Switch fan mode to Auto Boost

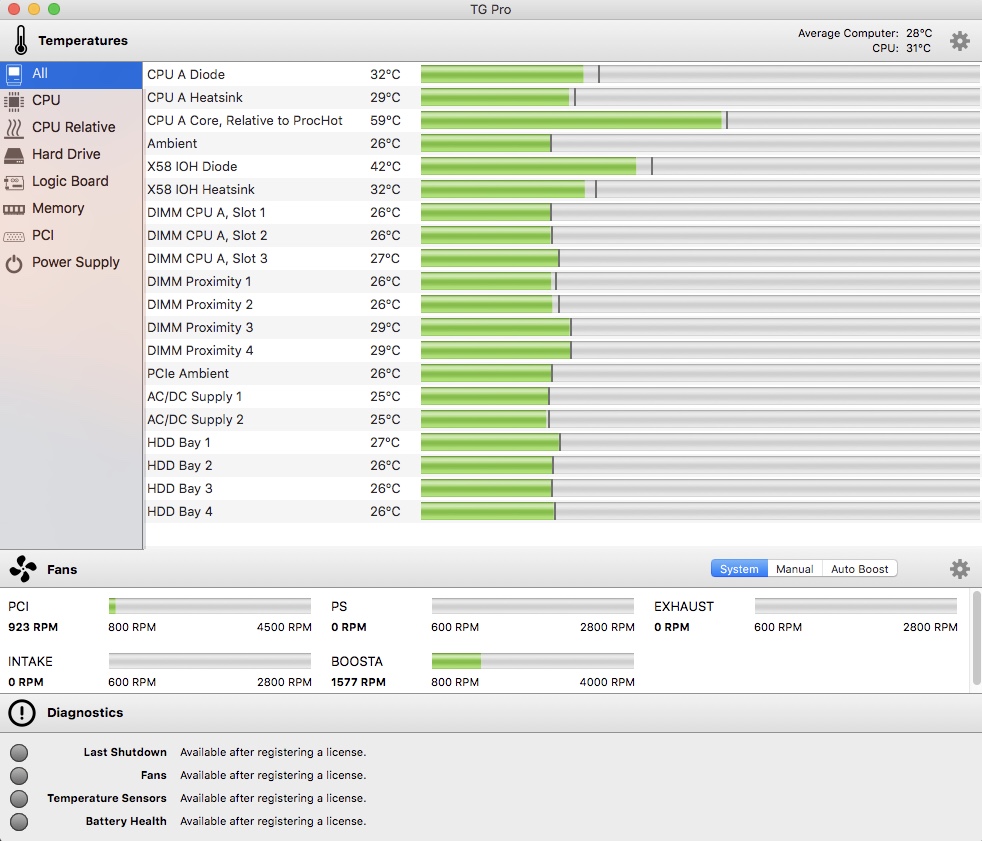(x=859, y=569)
